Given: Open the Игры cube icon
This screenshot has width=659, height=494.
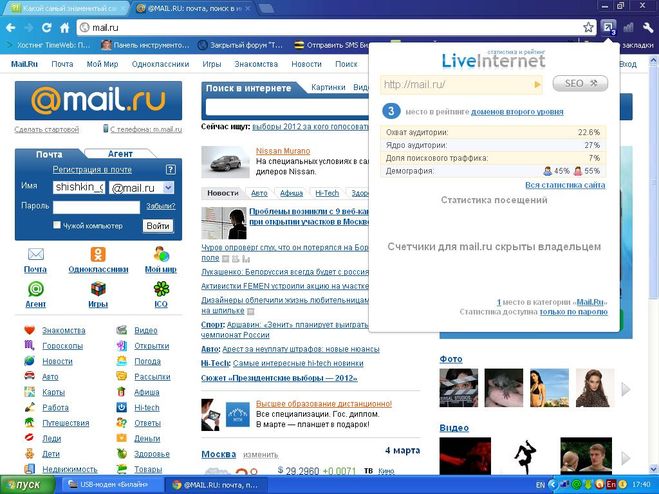Looking at the screenshot, I should pos(98,289).
